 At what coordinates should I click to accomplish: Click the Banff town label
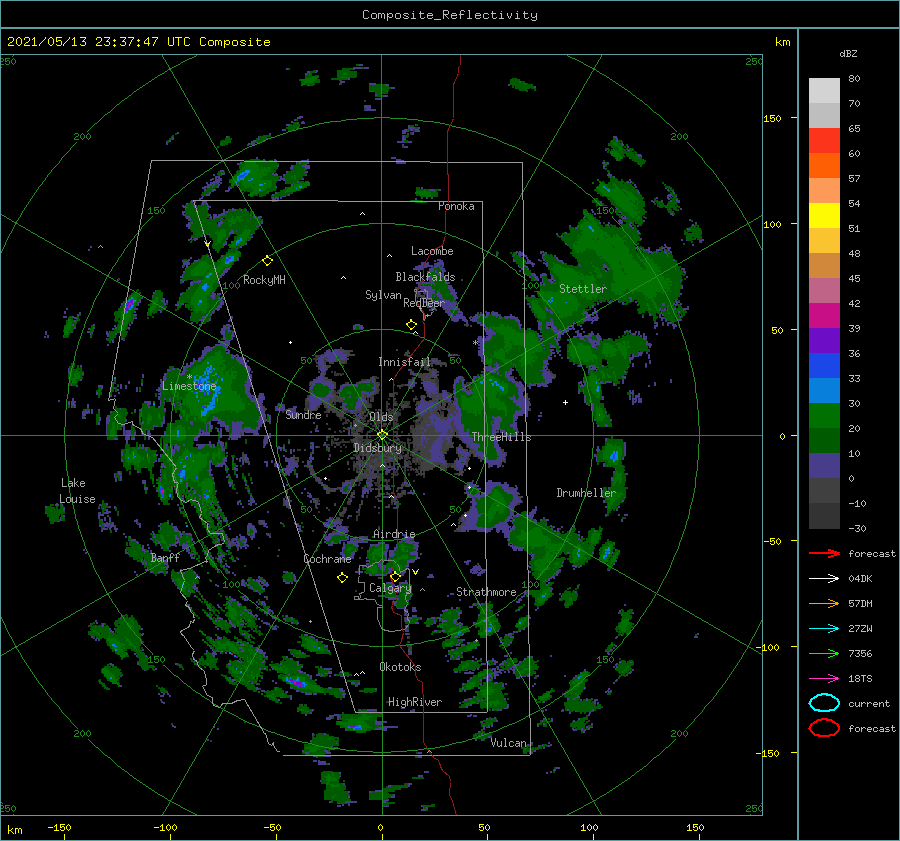(165, 557)
